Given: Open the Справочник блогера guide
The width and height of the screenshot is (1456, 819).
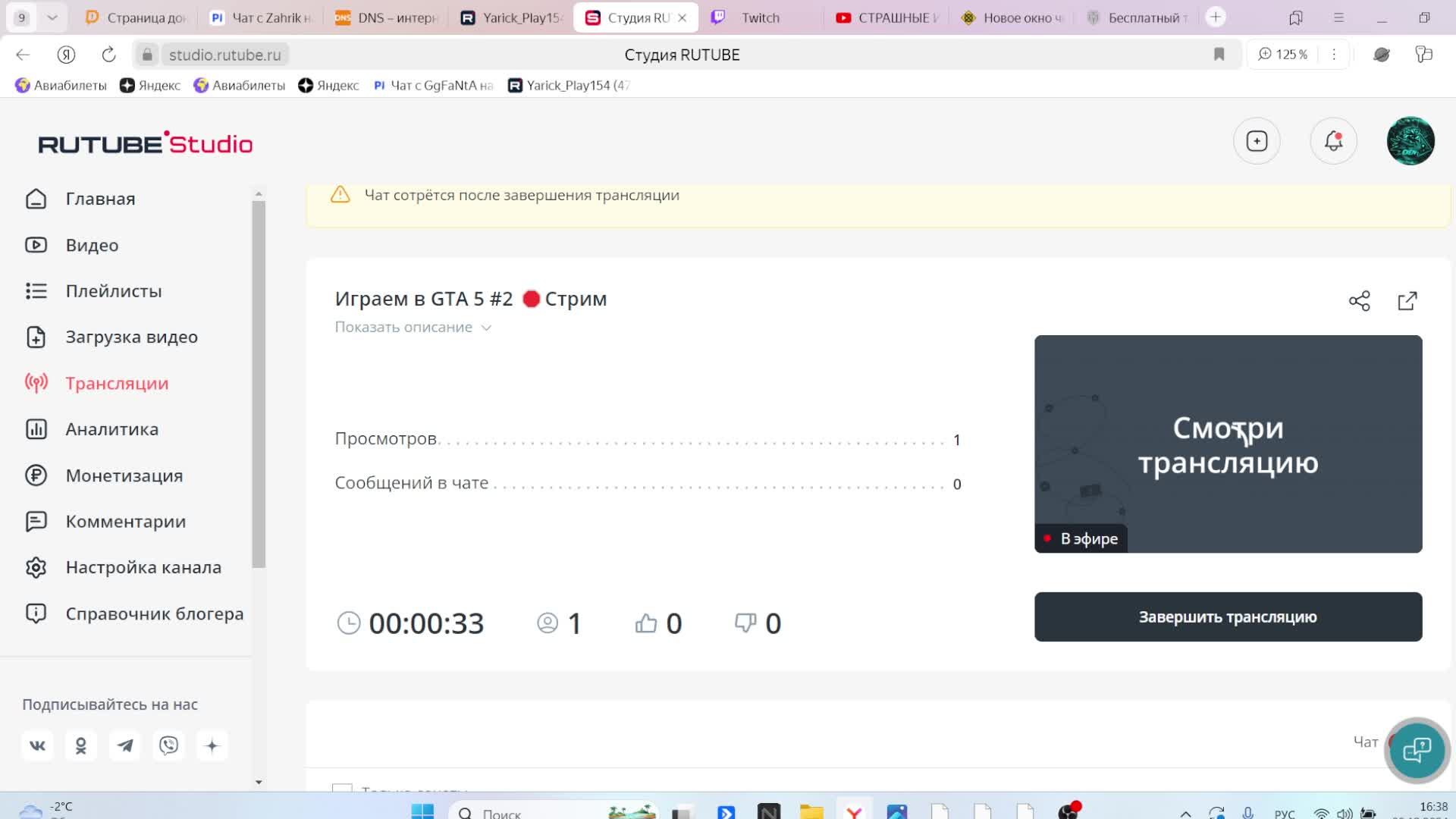Looking at the screenshot, I should [153, 613].
